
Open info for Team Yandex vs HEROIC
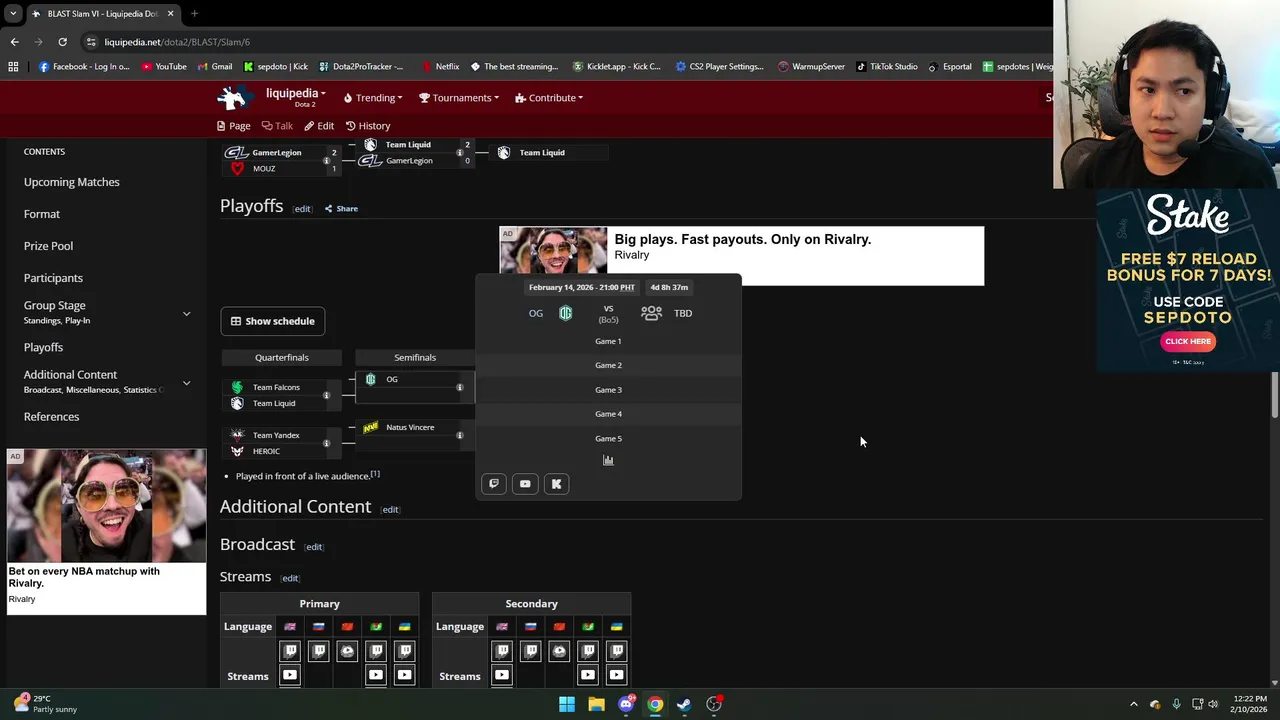(x=326, y=443)
